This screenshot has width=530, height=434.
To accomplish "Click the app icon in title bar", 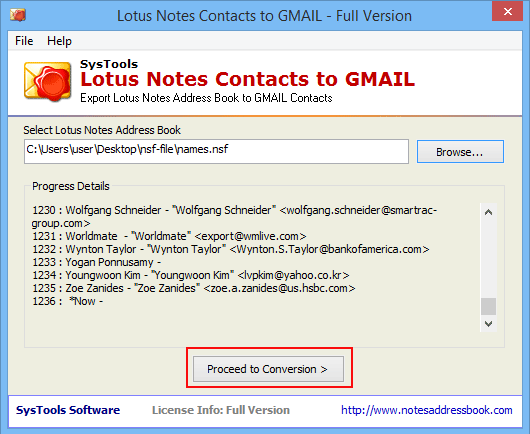I will [18, 15].
